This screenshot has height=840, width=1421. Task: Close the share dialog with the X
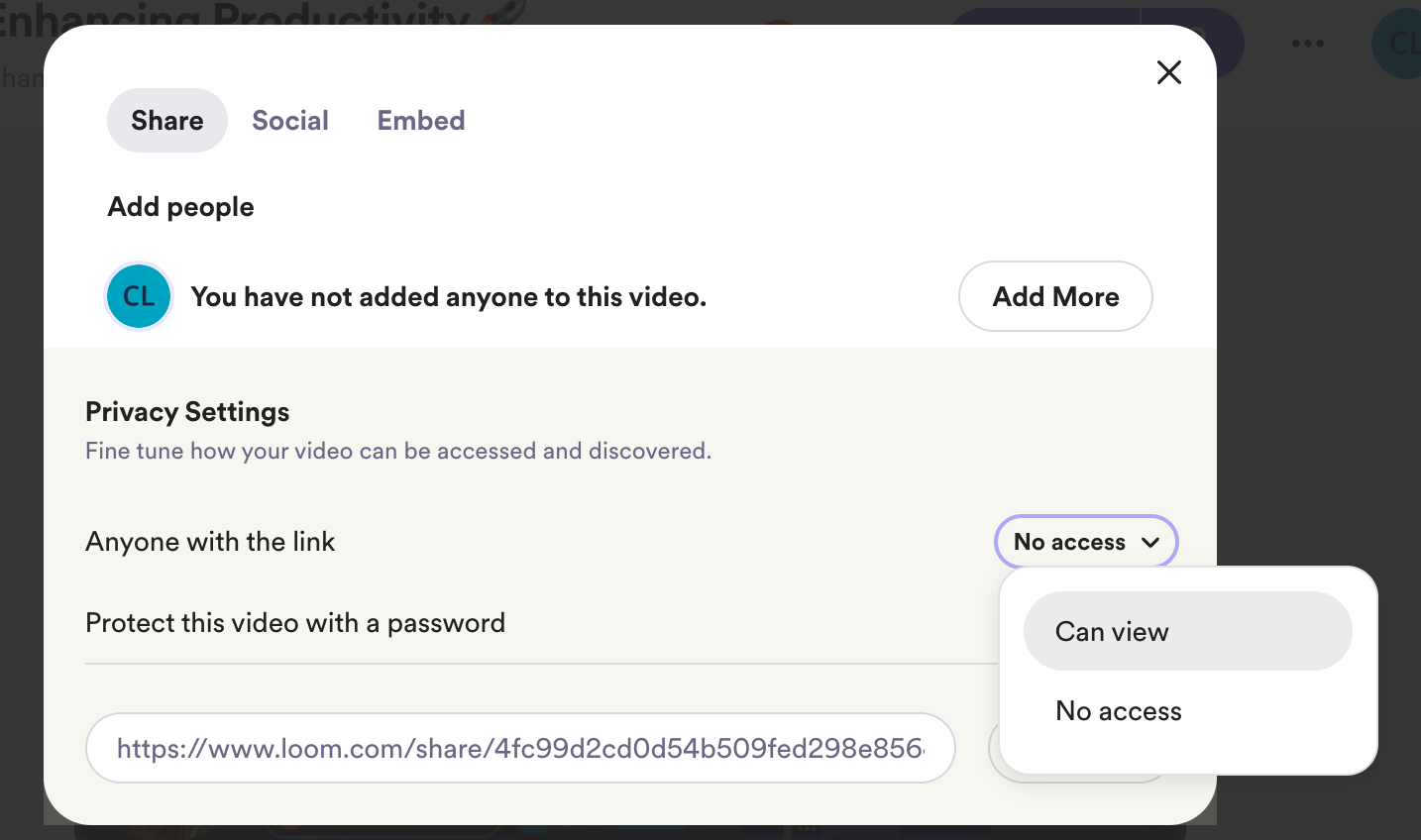pos(1169,72)
